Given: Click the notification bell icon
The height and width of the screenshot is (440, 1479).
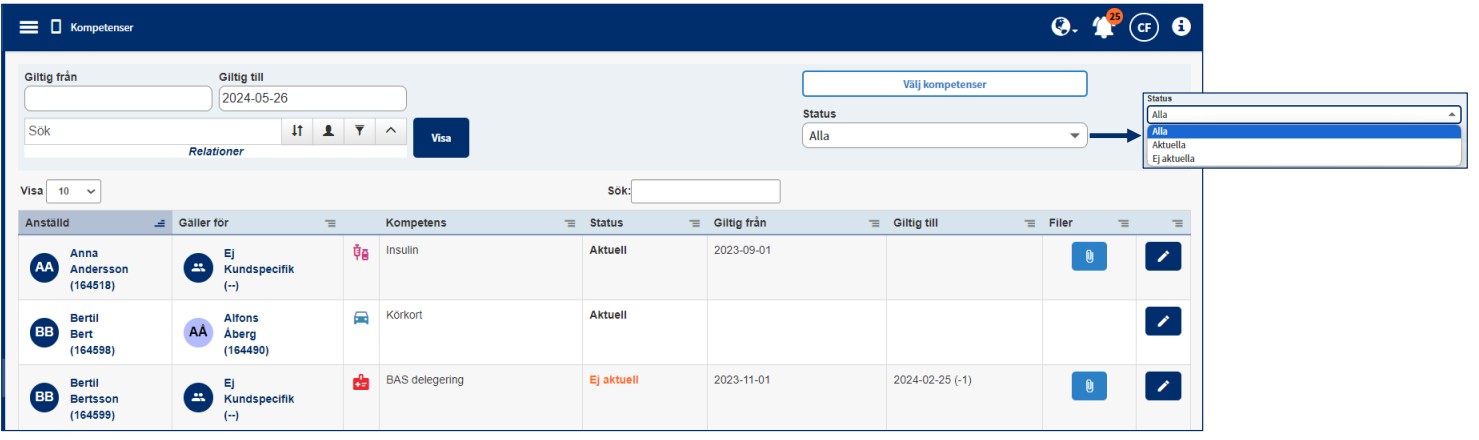Looking at the screenshot, I should (1104, 27).
